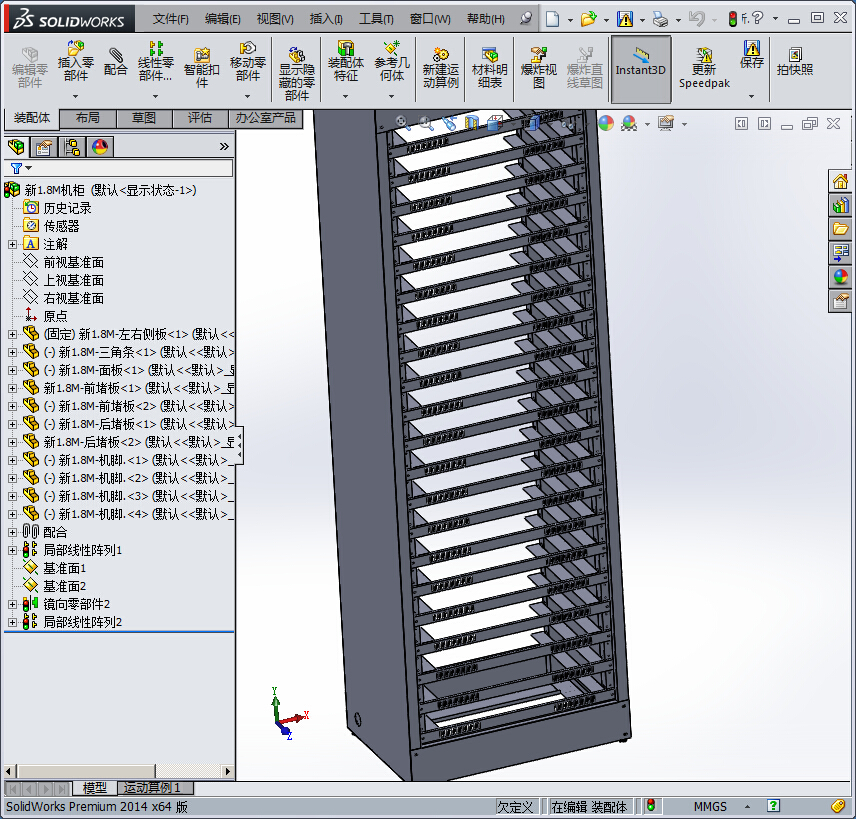This screenshot has height=819, width=856.
Task: Click New Motion Study (新建运动算例)
Action: (x=441, y=68)
